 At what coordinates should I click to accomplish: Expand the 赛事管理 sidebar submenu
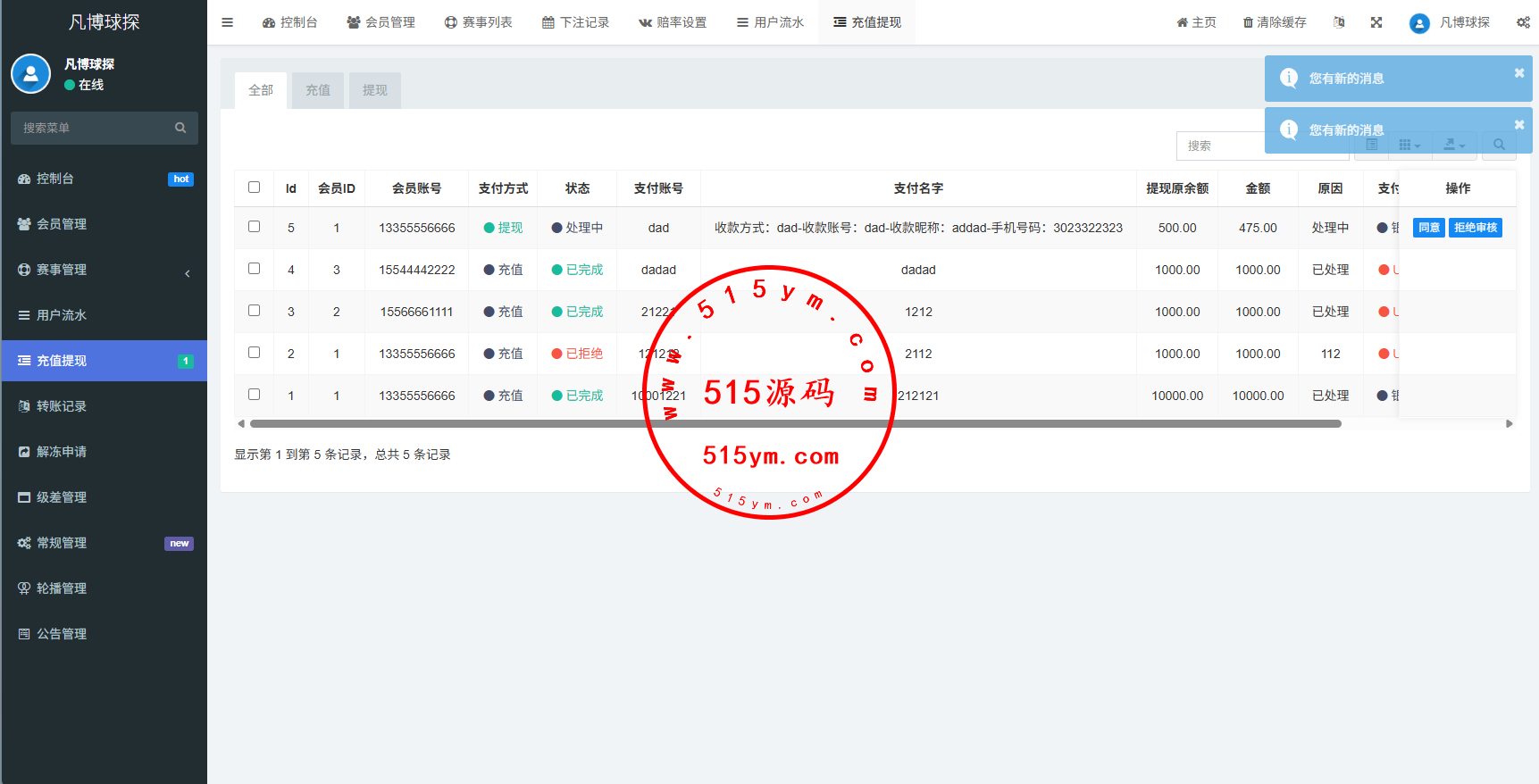104,270
